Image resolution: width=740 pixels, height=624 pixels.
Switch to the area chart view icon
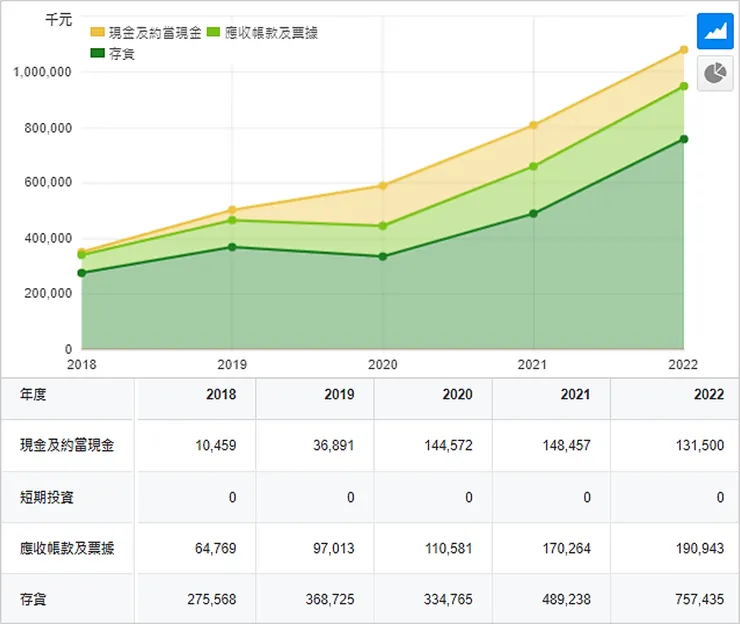tap(715, 31)
